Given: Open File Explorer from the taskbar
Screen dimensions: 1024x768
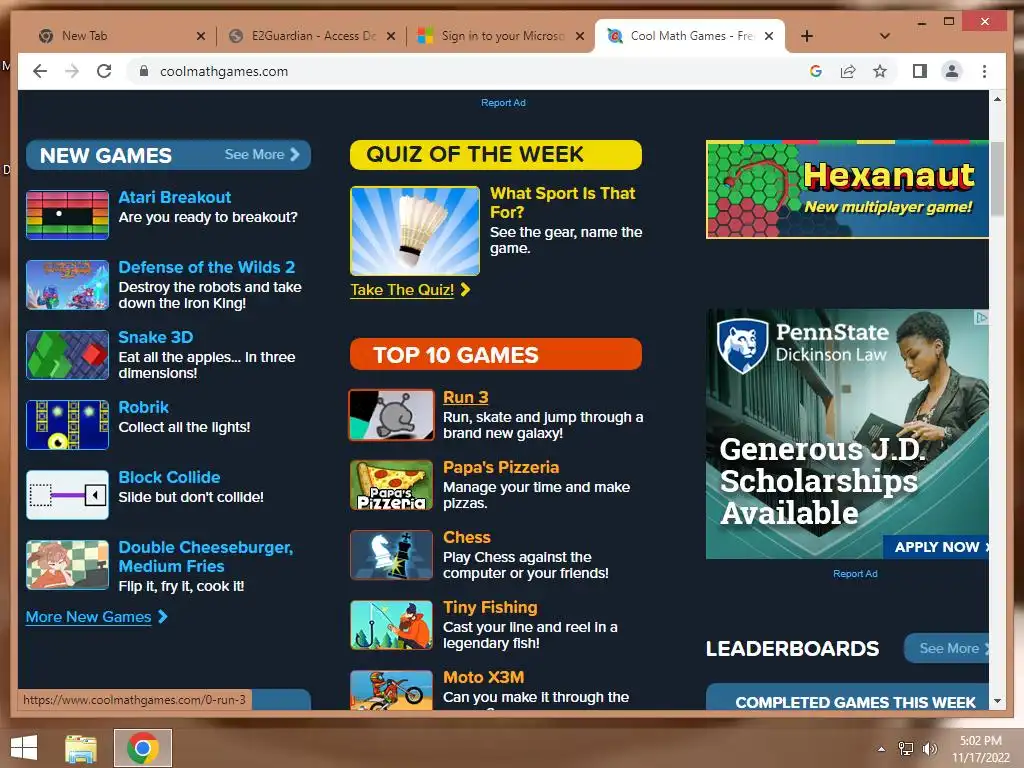Looking at the screenshot, I should pos(80,748).
